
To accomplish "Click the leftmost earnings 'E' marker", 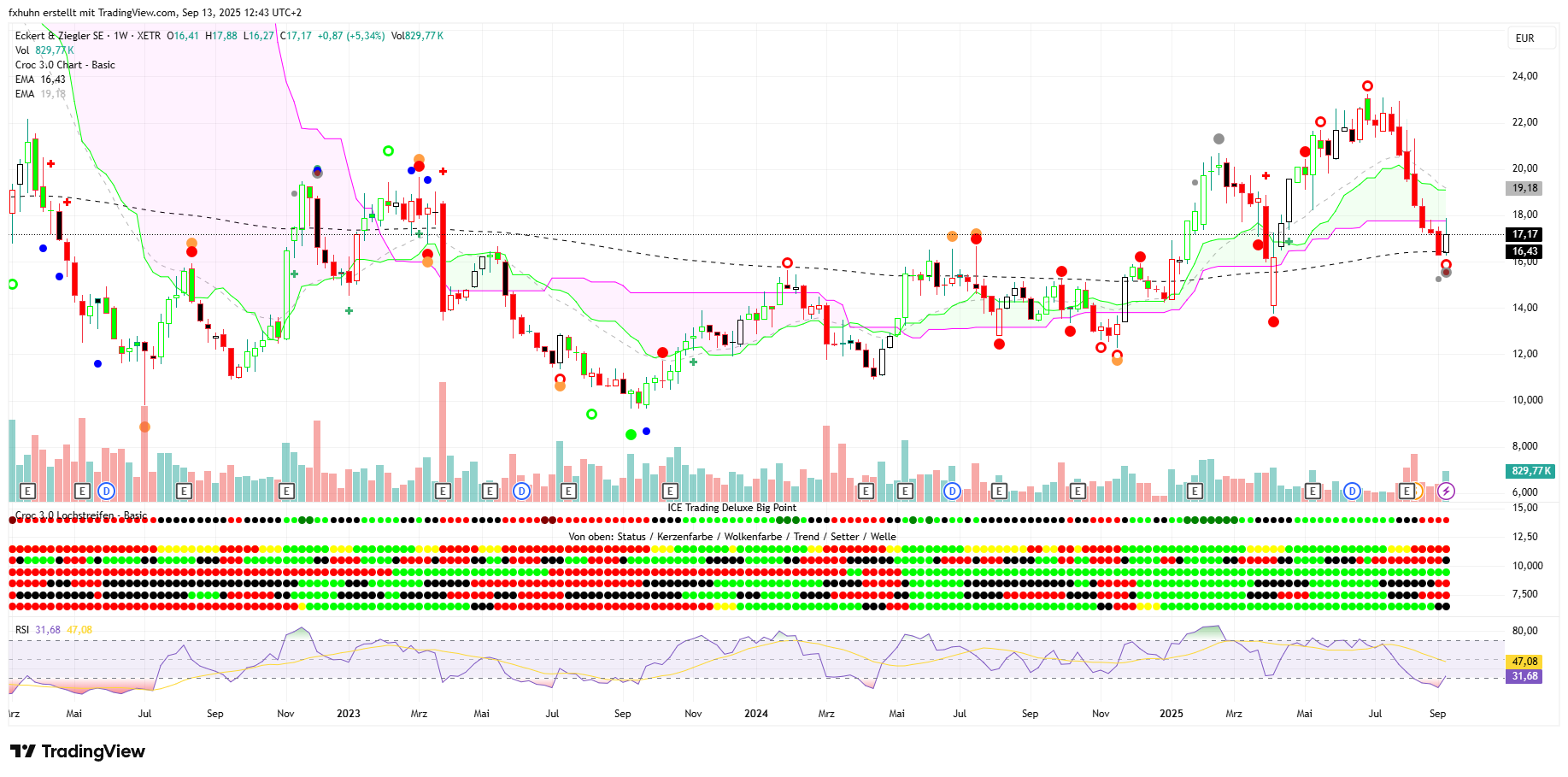I will [x=27, y=491].
